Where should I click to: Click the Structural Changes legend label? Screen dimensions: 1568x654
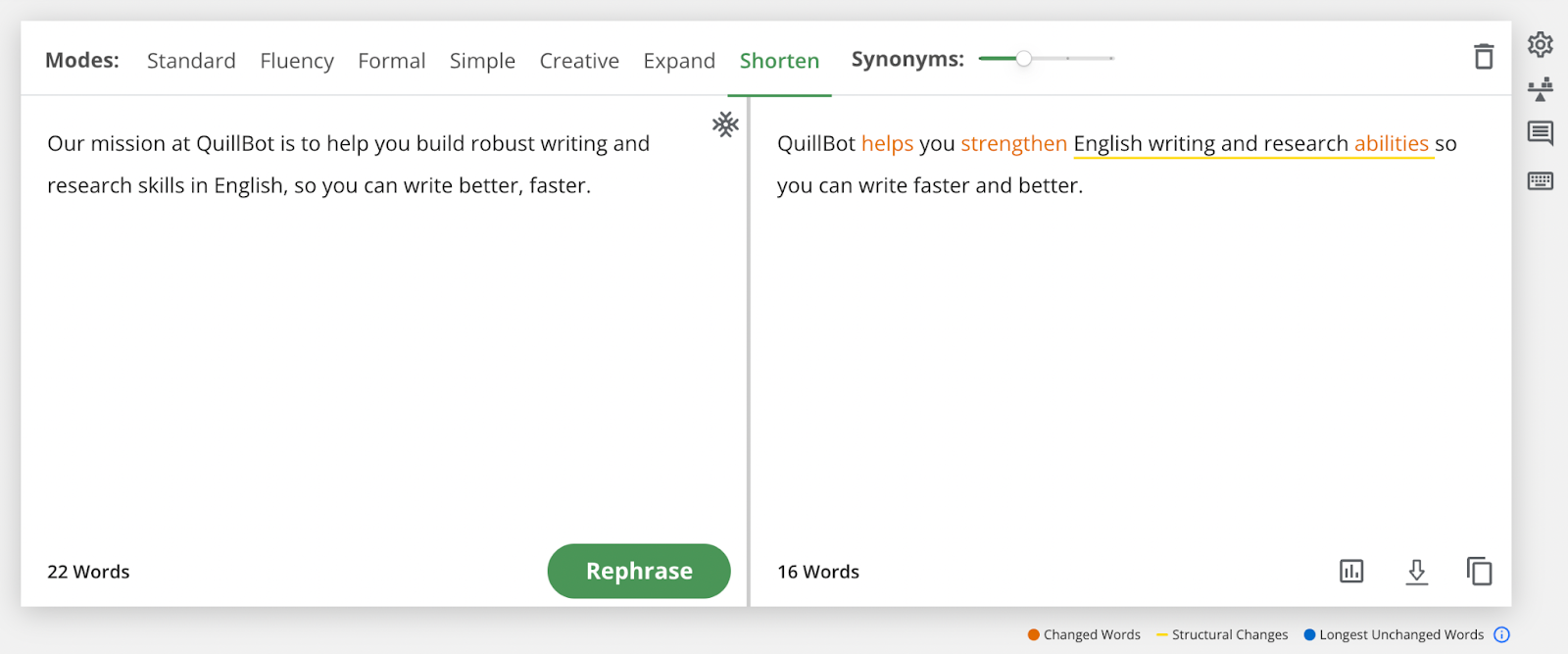tap(1230, 634)
